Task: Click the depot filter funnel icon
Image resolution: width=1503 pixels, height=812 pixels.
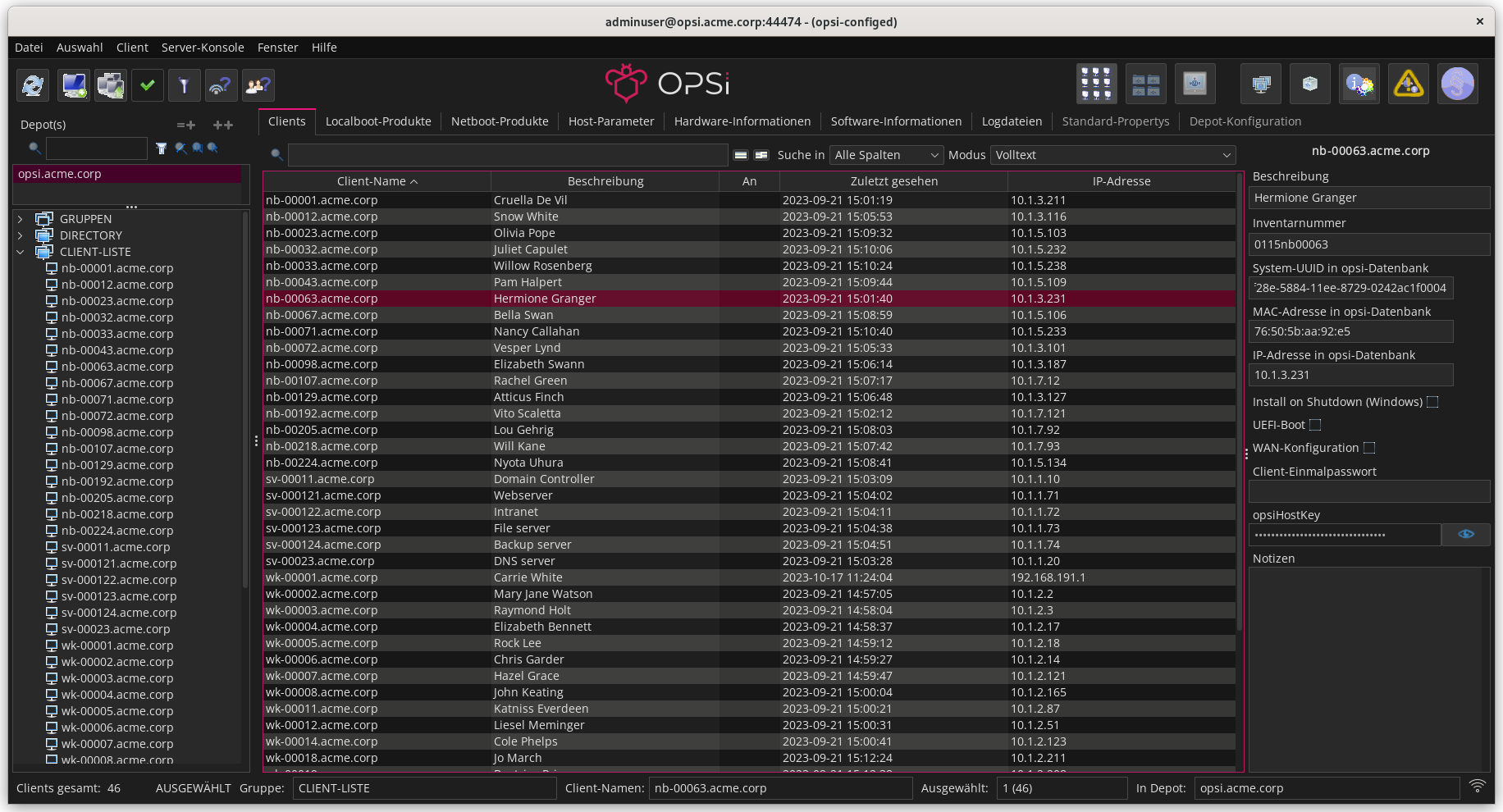Action: click(162, 148)
